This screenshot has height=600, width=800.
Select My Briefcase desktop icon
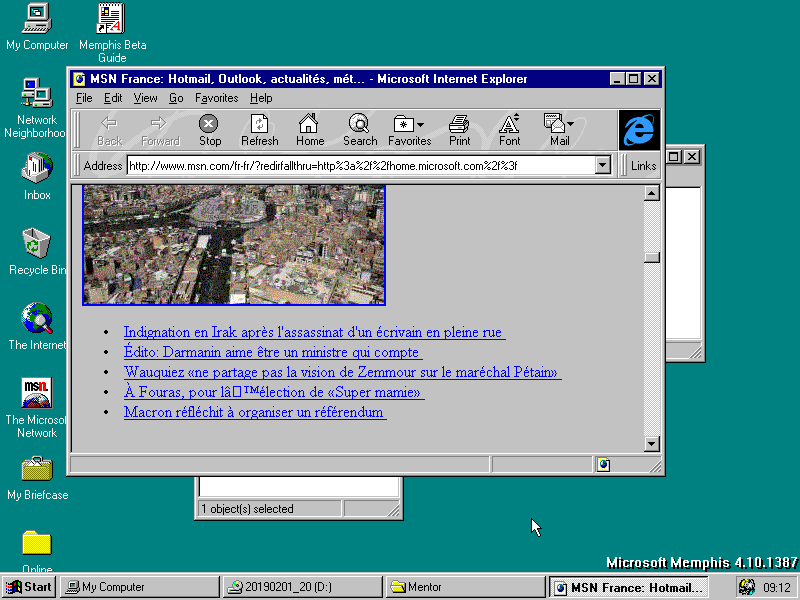coord(37,478)
